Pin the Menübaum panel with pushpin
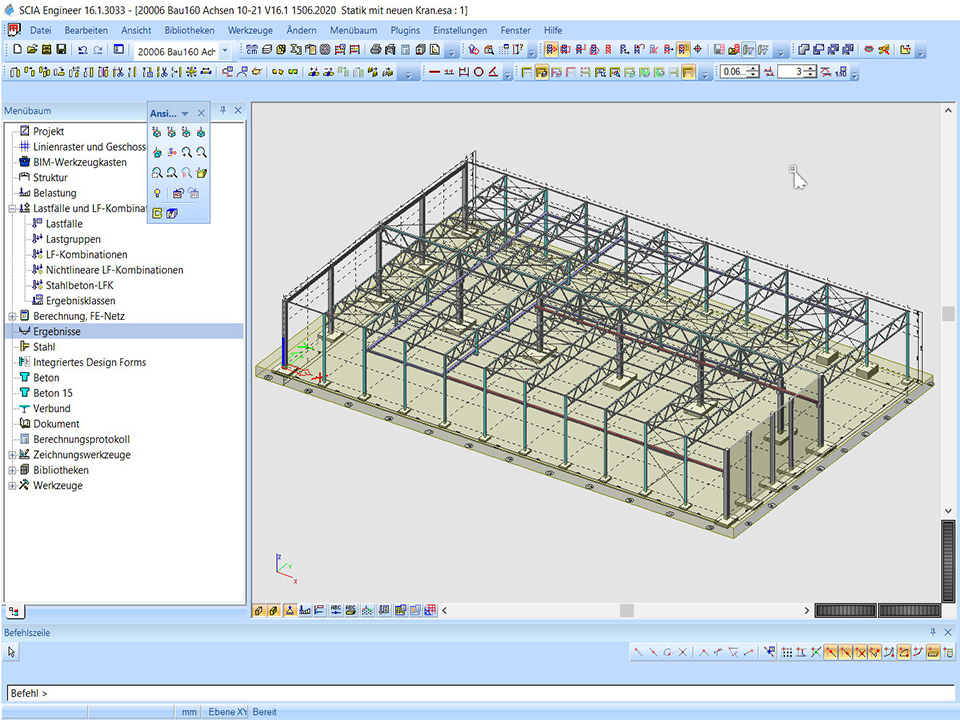 [223, 111]
